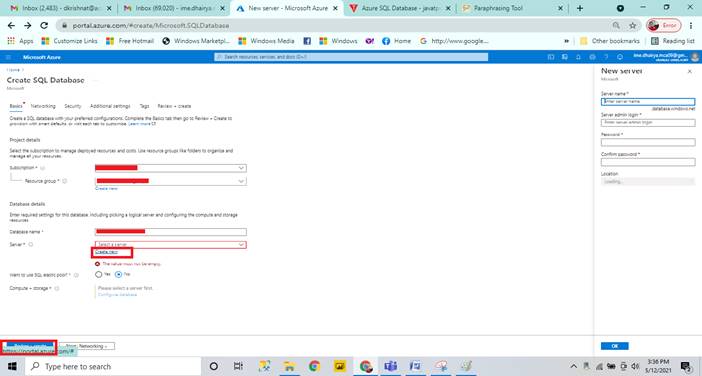Open Microsoft Teams from taskbar
This screenshot has height=376, width=702.
[390, 366]
